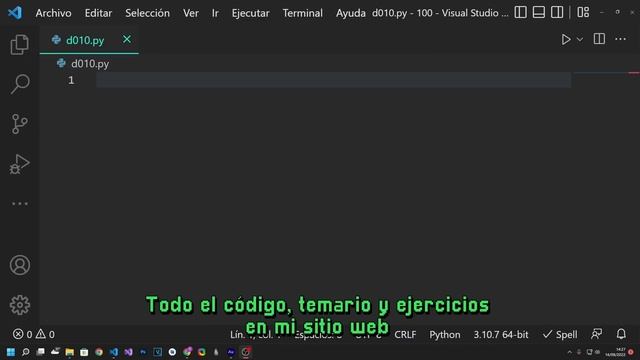640x360 pixels.
Task: Close the d010.py tab
Action: point(127,40)
